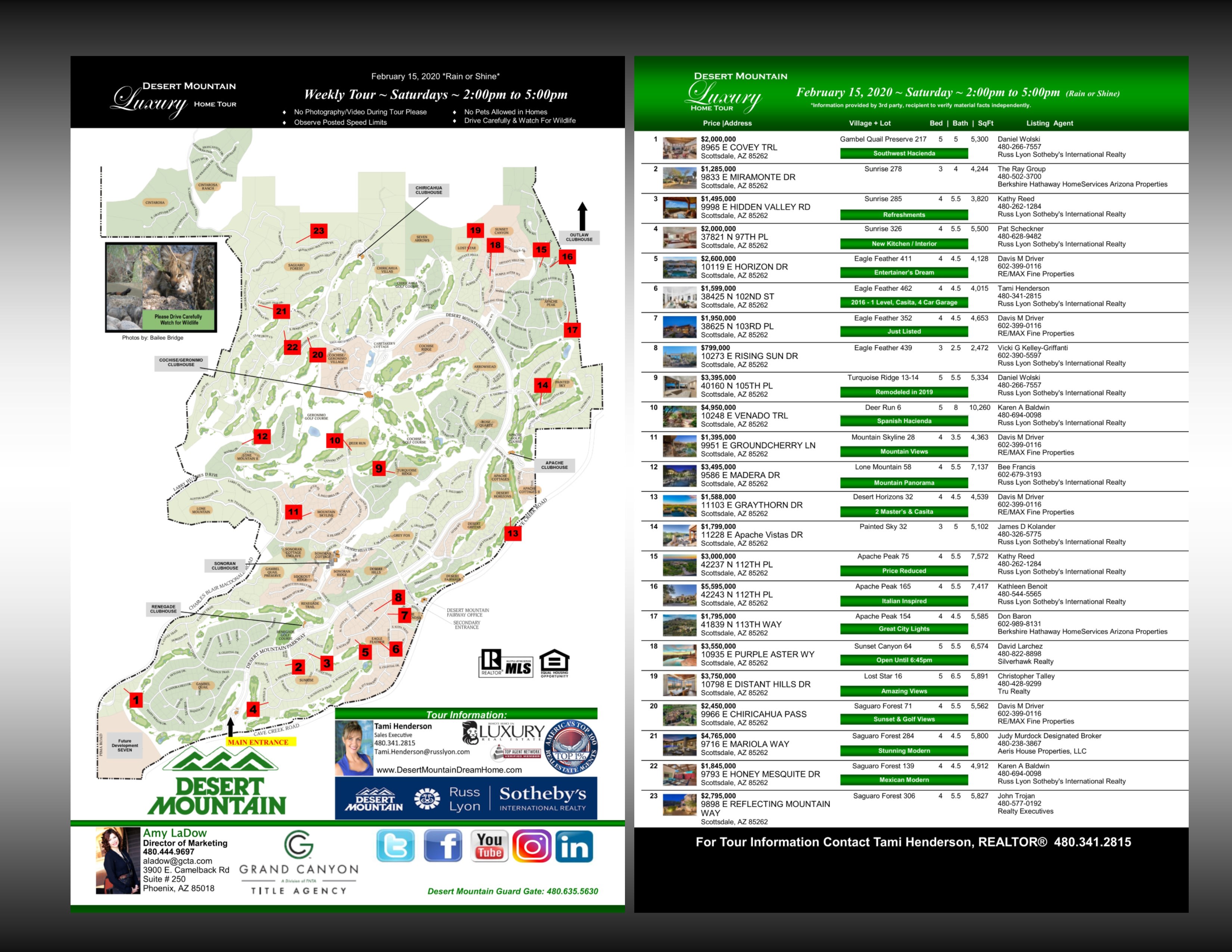
Task: Click the 'Mexican Modern' green banner
Action: pos(904,780)
